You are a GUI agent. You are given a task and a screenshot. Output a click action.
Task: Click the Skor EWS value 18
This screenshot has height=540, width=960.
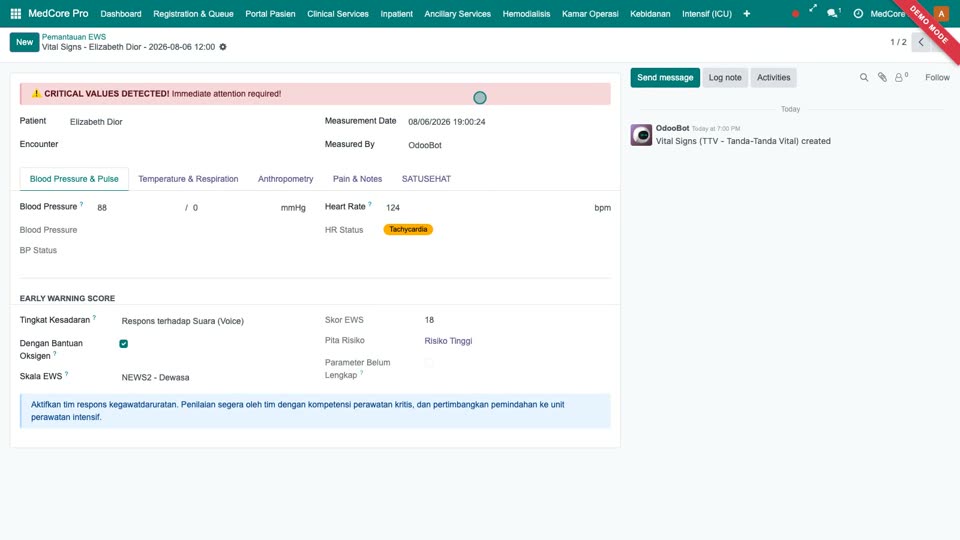429,320
